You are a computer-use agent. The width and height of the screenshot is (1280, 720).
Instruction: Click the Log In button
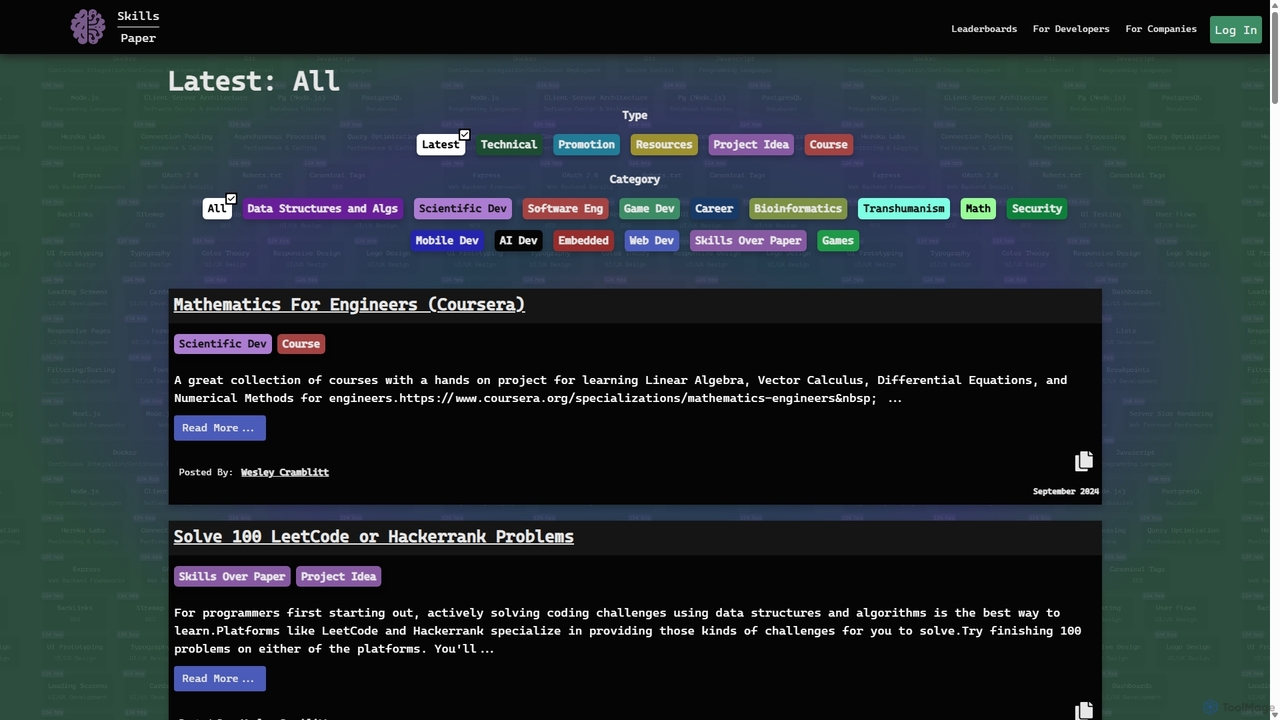(1236, 29)
